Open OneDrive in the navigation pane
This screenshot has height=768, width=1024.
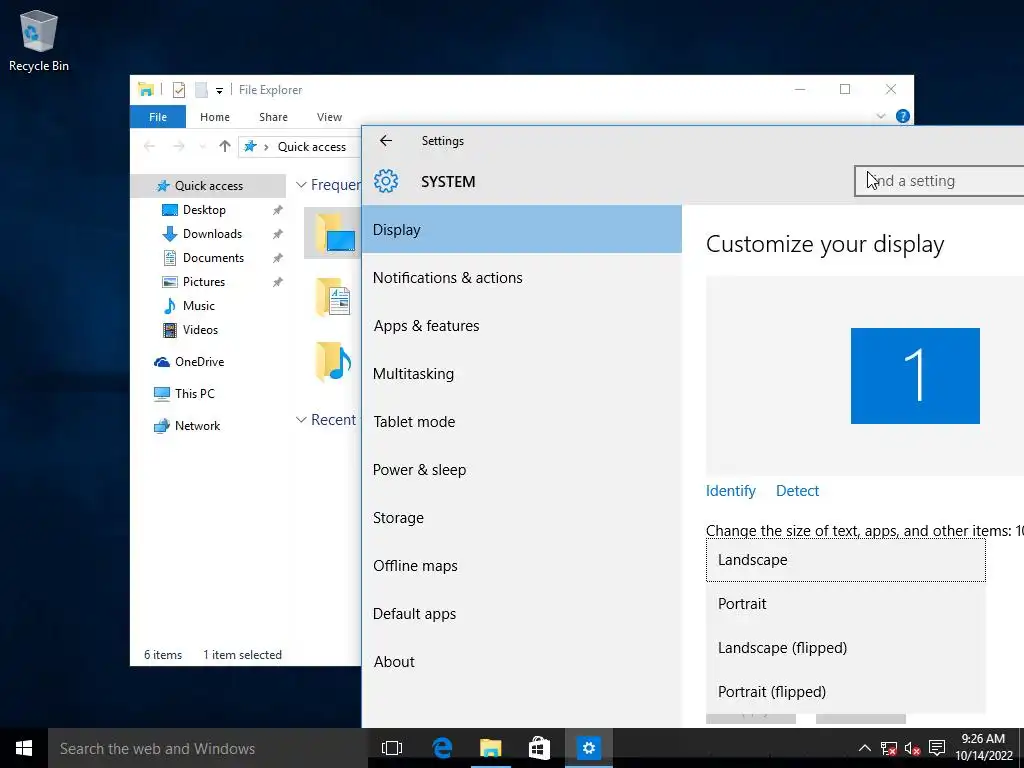pyautogui.click(x=199, y=362)
